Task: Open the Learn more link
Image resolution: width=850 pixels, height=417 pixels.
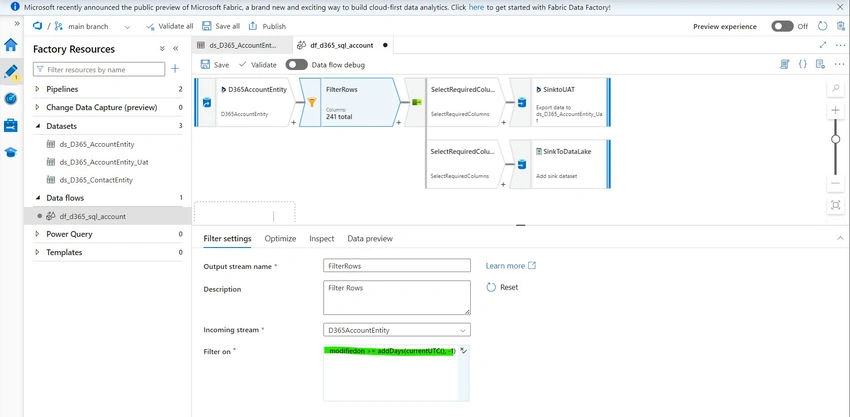Action: (511, 266)
